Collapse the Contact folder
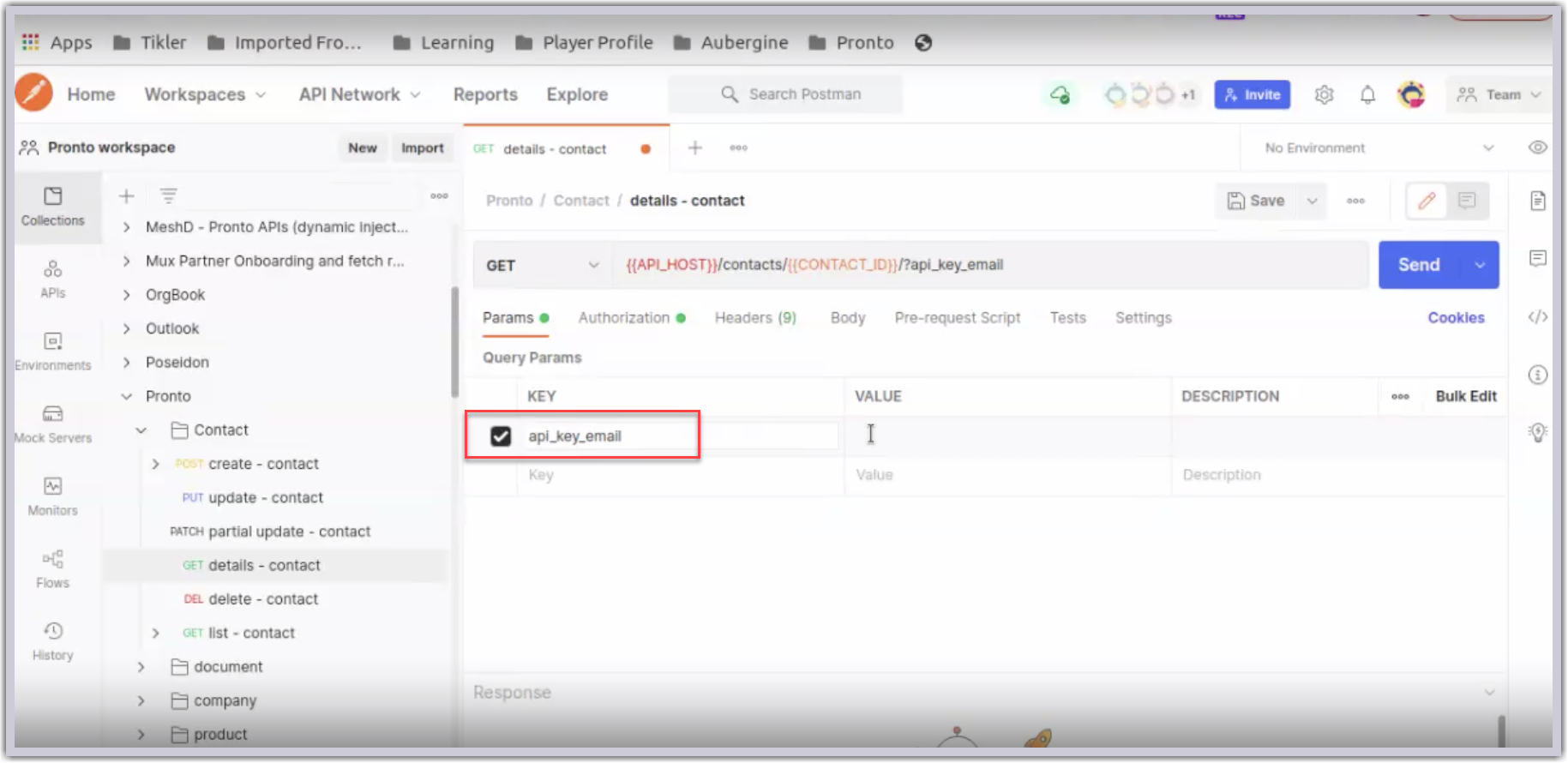Screen dimensions: 1568x763 pyautogui.click(x=141, y=430)
